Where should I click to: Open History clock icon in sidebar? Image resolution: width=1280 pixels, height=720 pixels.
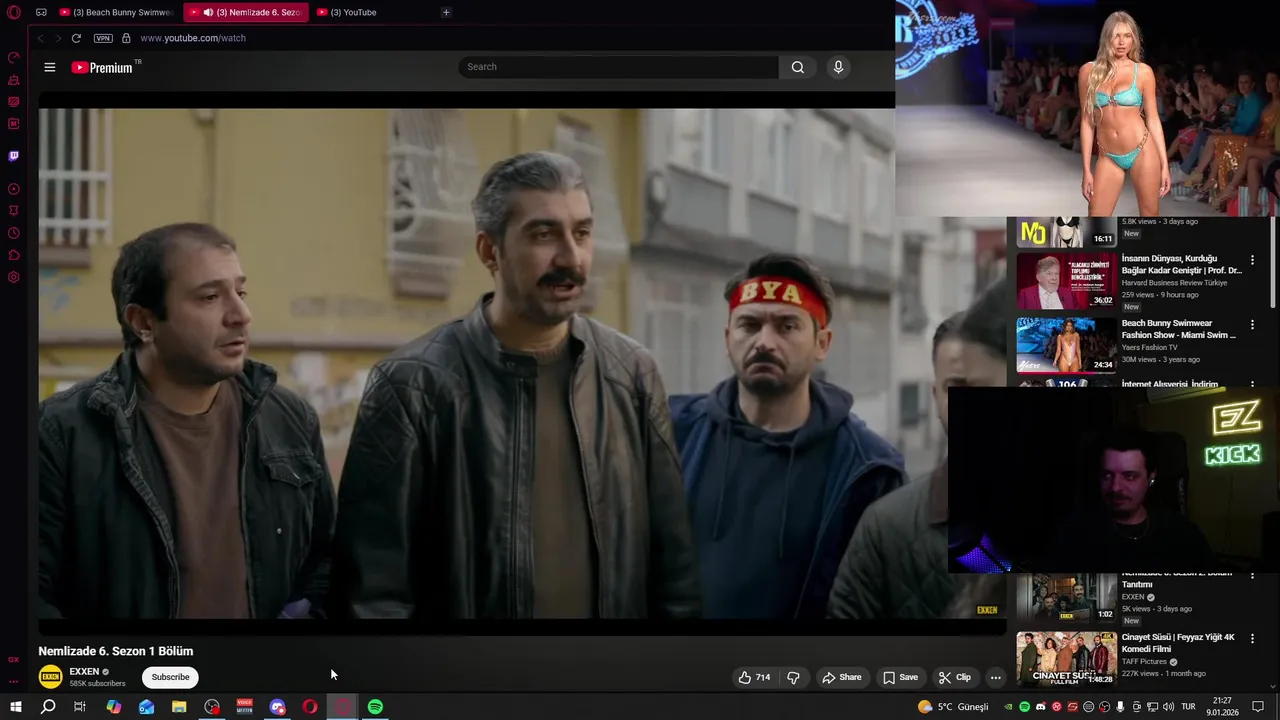click(14, 233)
